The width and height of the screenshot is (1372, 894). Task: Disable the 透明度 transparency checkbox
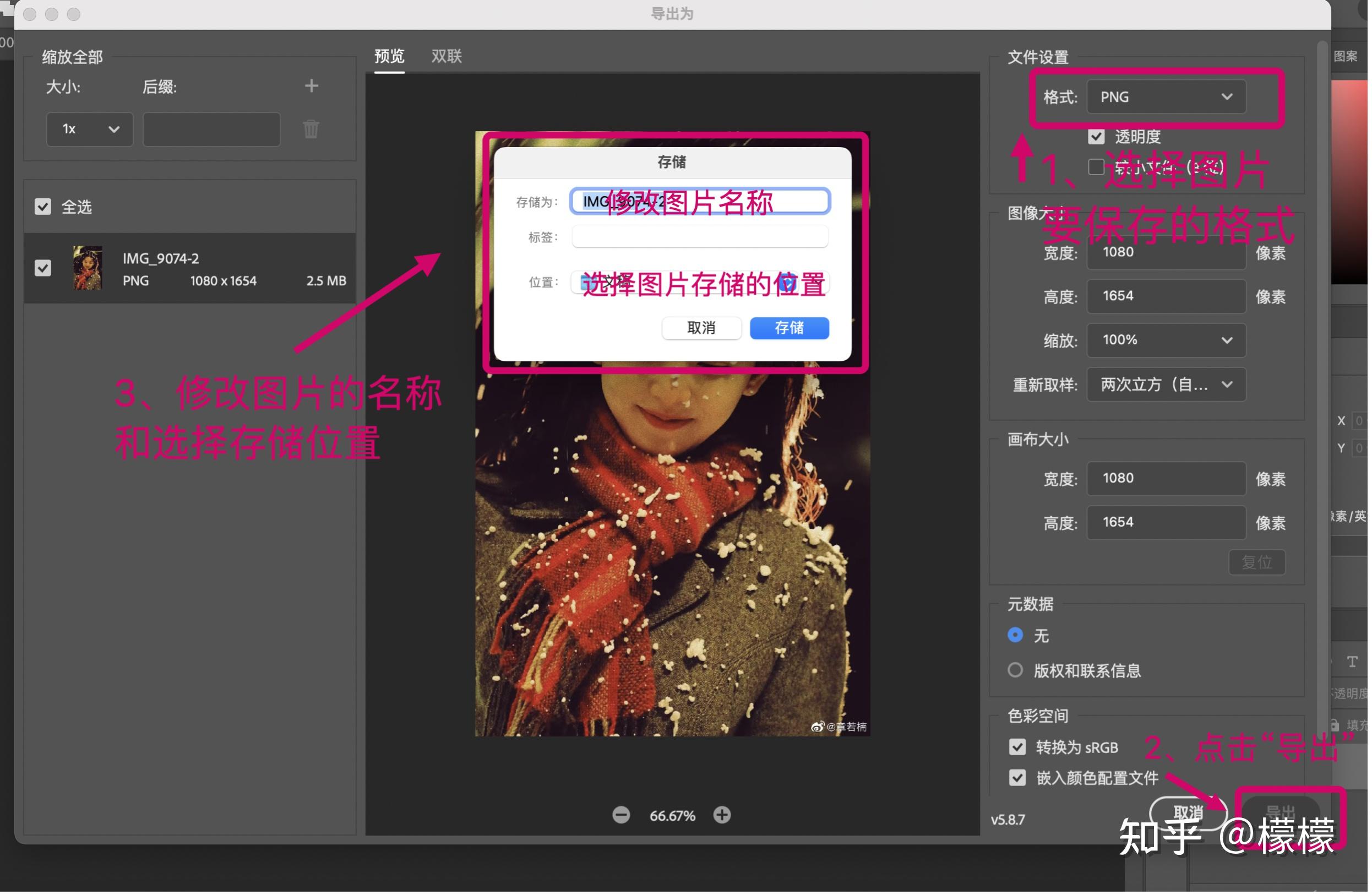point(1096,137)
